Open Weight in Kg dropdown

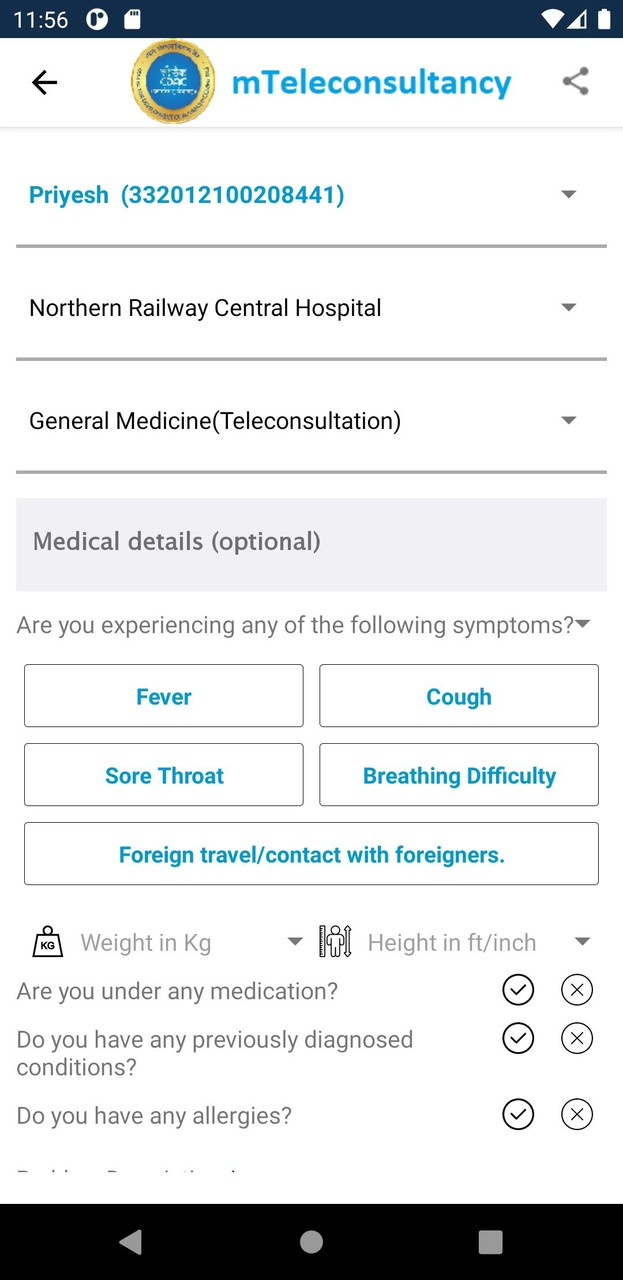pos(294,942)
